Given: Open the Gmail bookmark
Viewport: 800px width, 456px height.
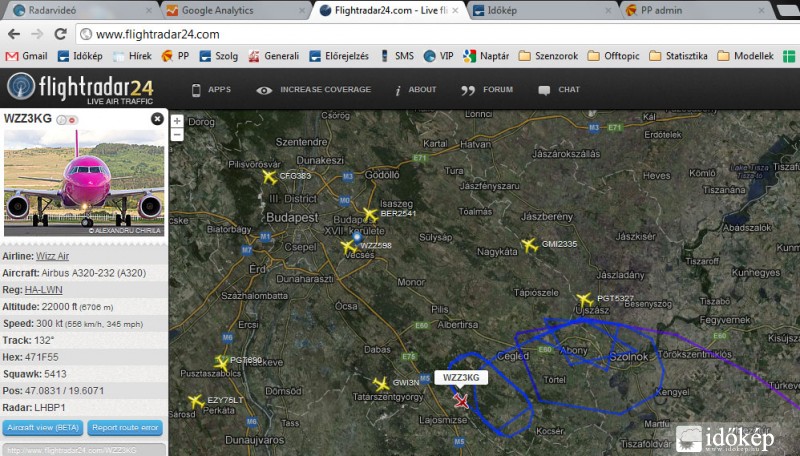Looking at the screenshot, I should tap(27, 56).
